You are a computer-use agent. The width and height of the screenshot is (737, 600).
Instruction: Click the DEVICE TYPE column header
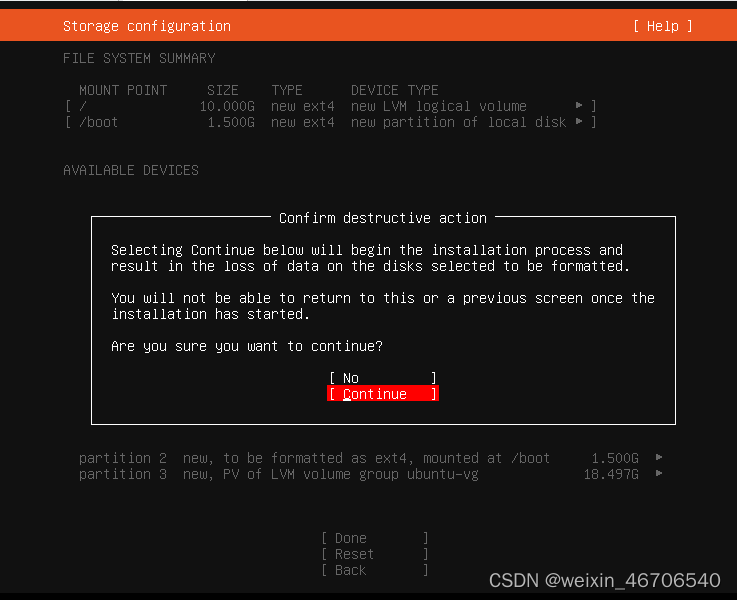click(x=395, y=90)
